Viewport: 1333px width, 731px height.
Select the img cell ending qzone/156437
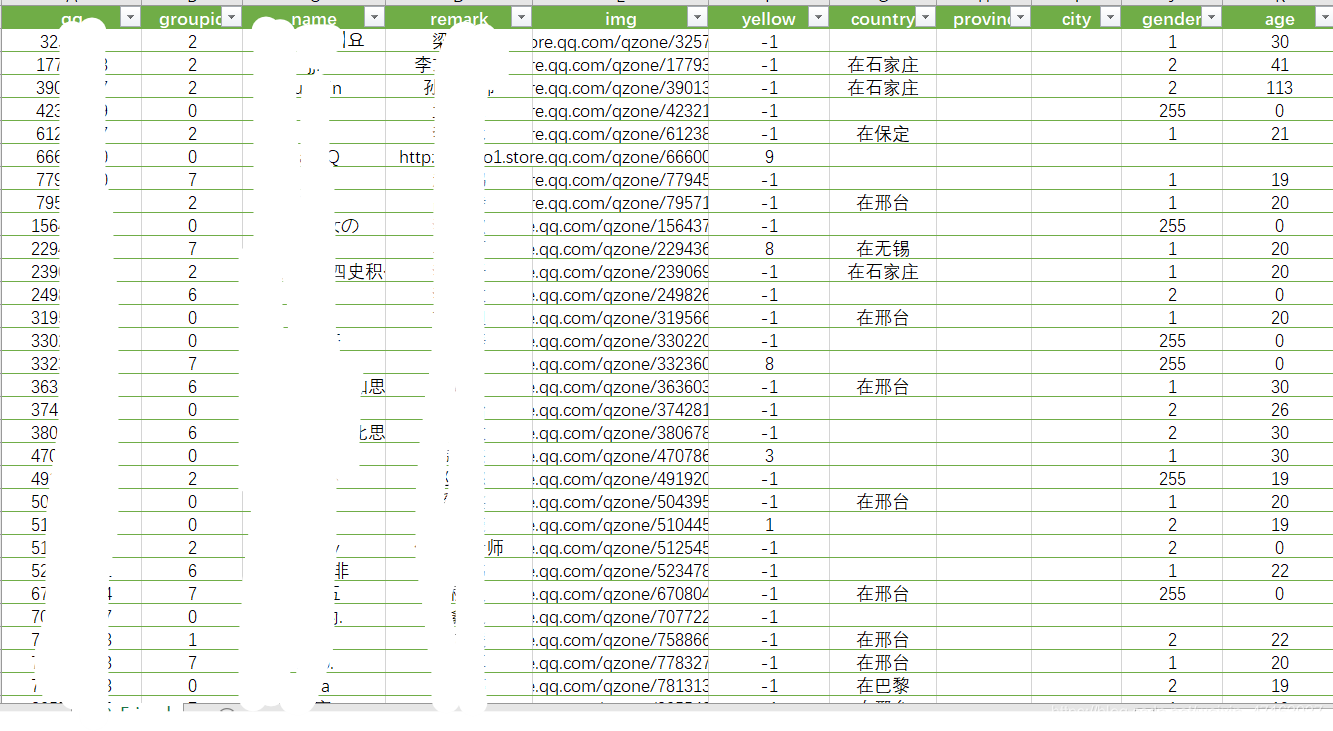point(620,226)
